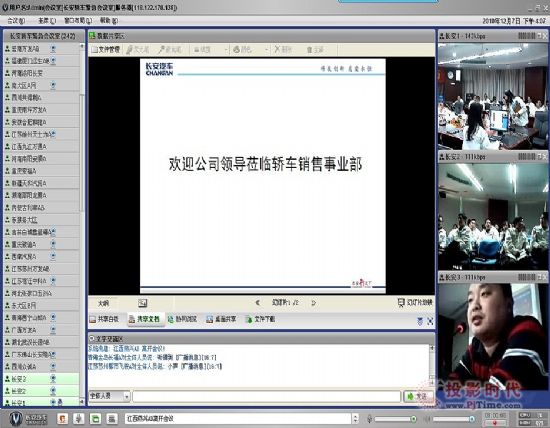Viewport: 550px width, 428px height.
Task: Adjust the speaker volume slider
Action: point(454,419)
